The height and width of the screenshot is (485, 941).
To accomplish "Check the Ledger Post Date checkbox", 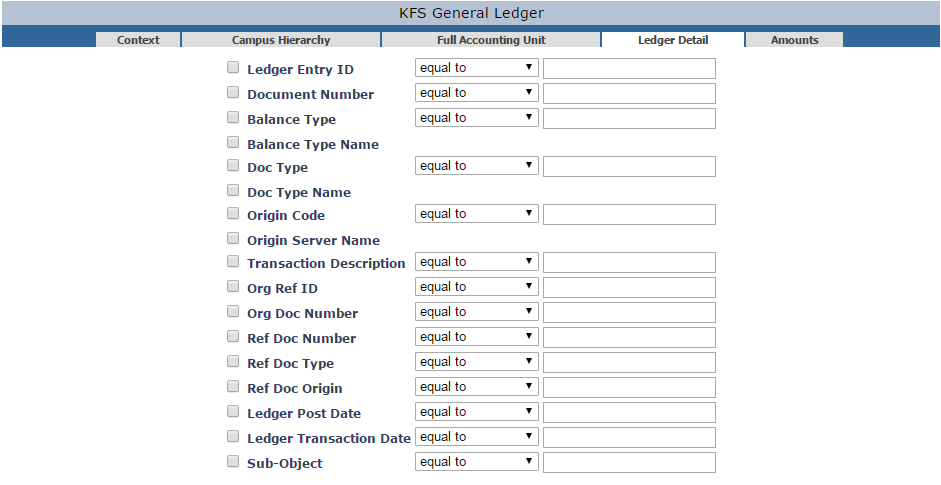I will coord(233,411).
